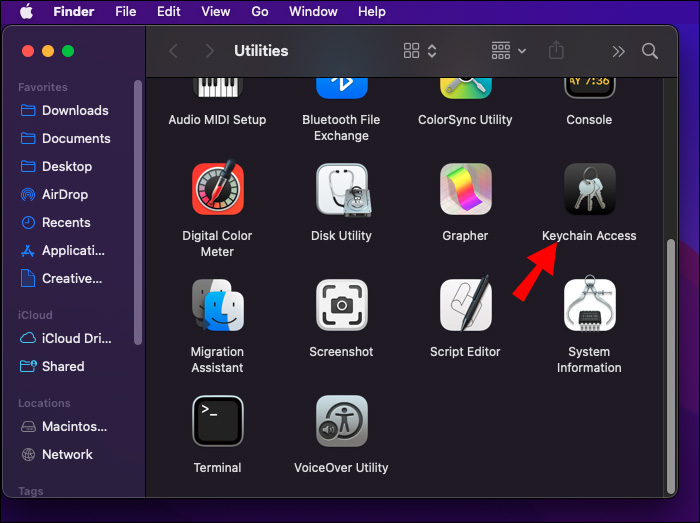Select the Grapher app icon

tap(466, 189)
